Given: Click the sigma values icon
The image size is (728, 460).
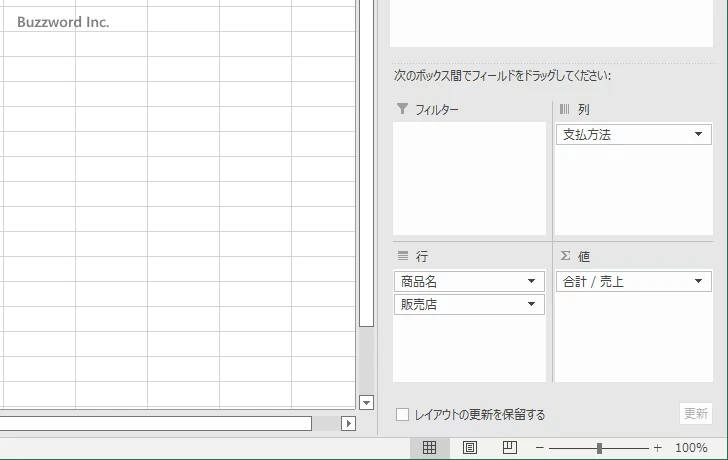Looking at the screenshot, I should click(x=565, y=256).
